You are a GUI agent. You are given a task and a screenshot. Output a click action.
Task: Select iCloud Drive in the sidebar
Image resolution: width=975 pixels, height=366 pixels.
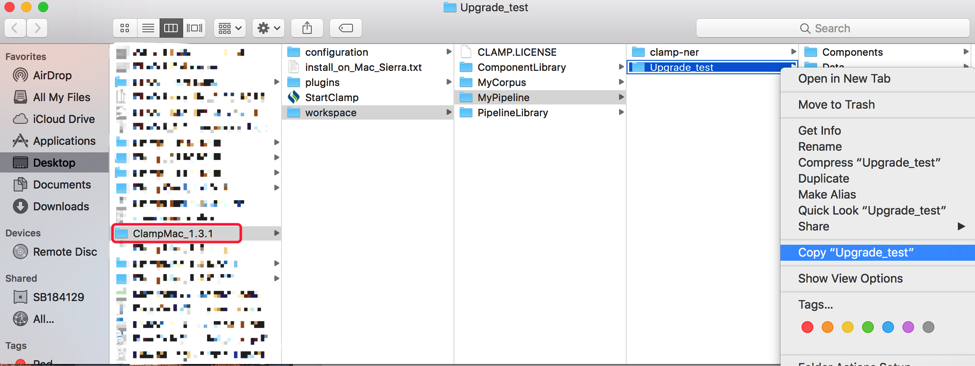(55, 119)
